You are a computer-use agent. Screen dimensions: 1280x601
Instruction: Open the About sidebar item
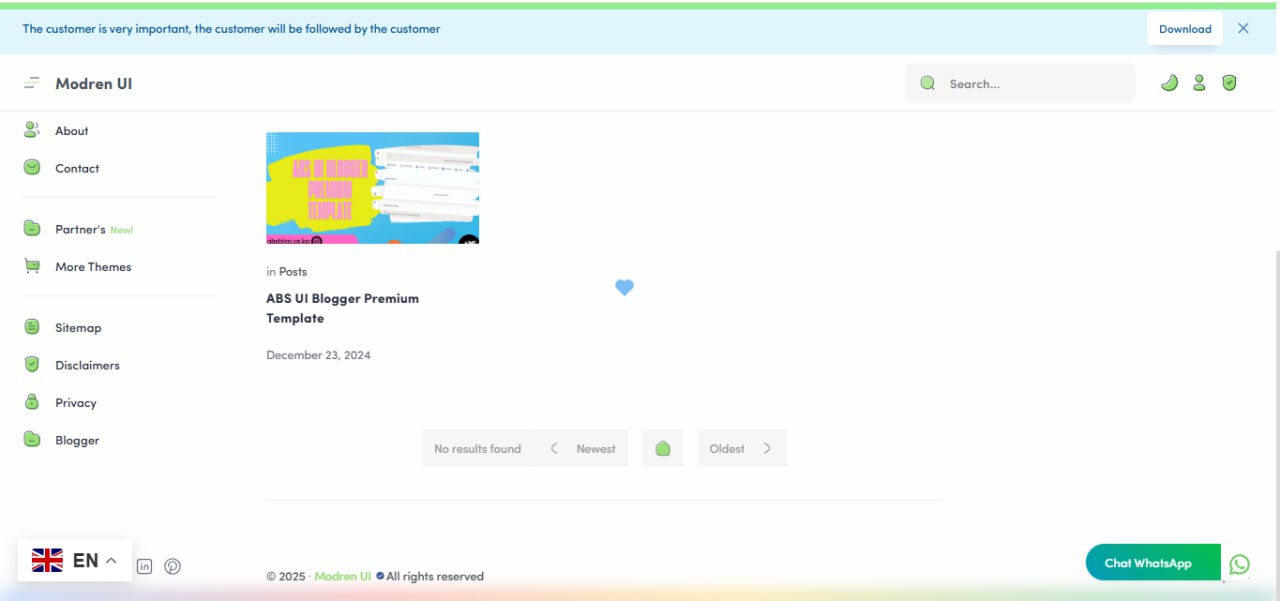(x=71, y=131)
